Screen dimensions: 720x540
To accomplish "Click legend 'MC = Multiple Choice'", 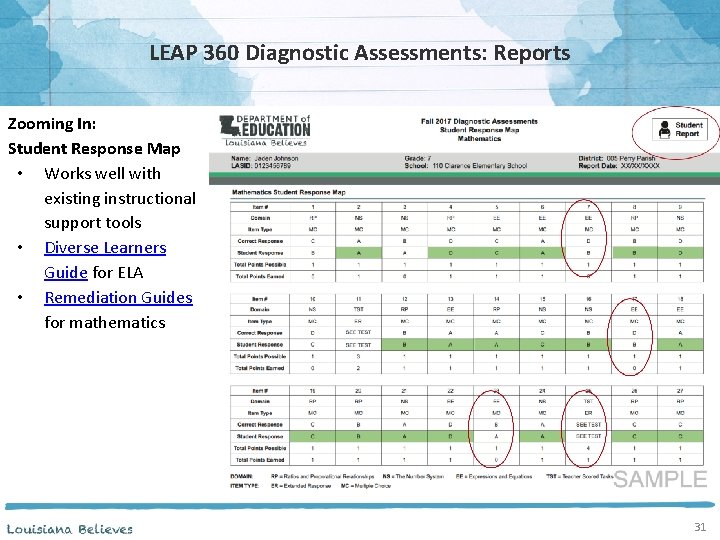I will (x=366, y=486).
